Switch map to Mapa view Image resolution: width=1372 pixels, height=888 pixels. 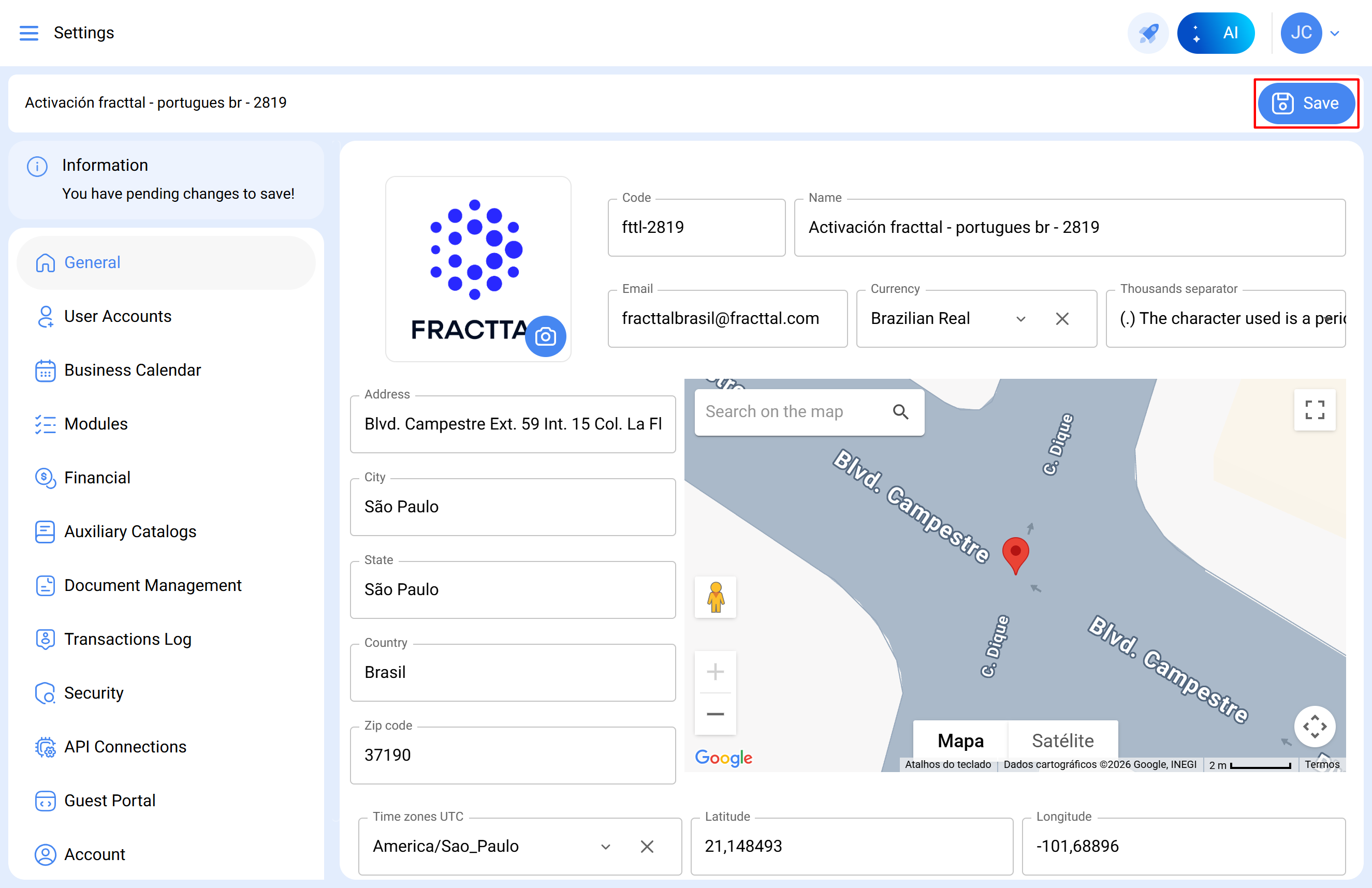point(960,740)
